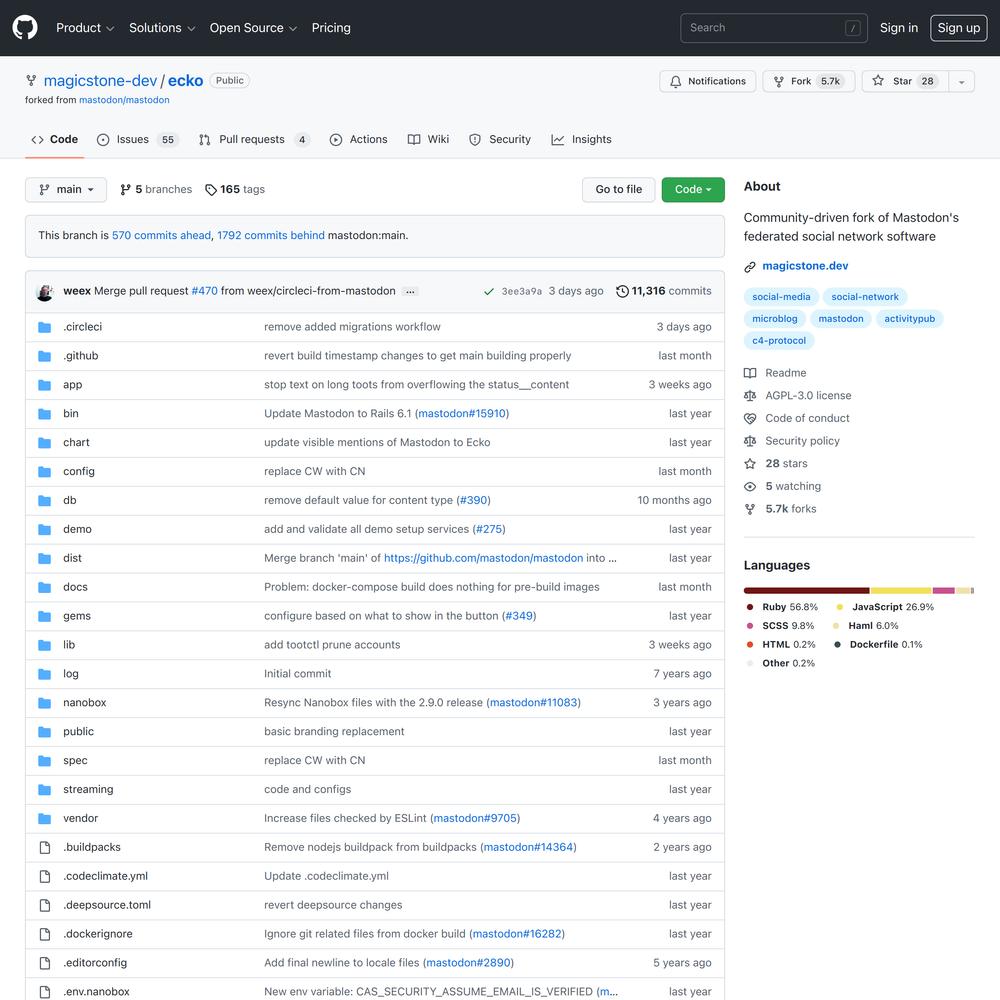The image size is (1000, 1000).
Task: Click the Readme book icon
Action: [x=750, y=373]
